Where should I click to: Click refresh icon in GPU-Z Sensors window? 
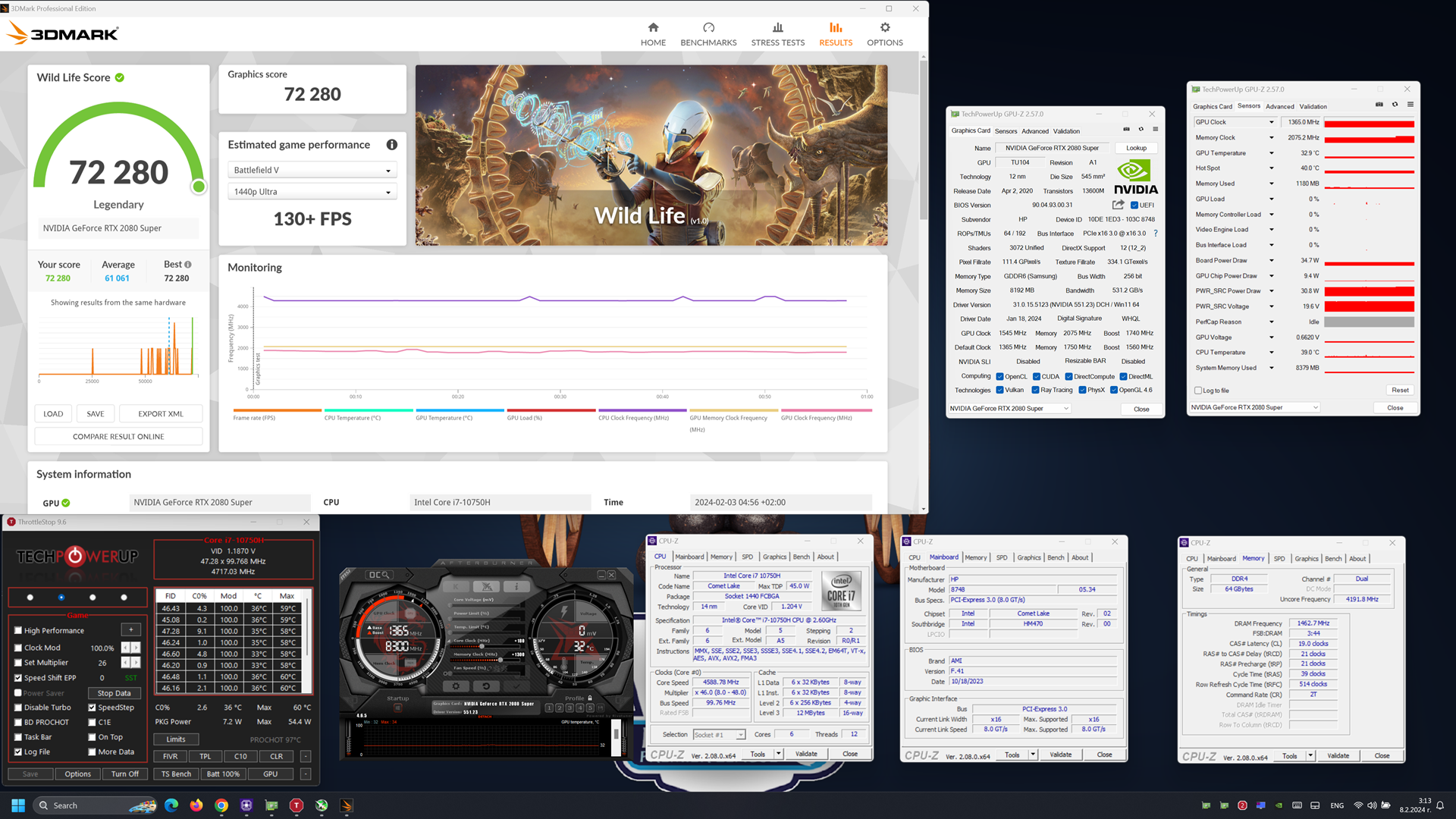pos(1395,105)
